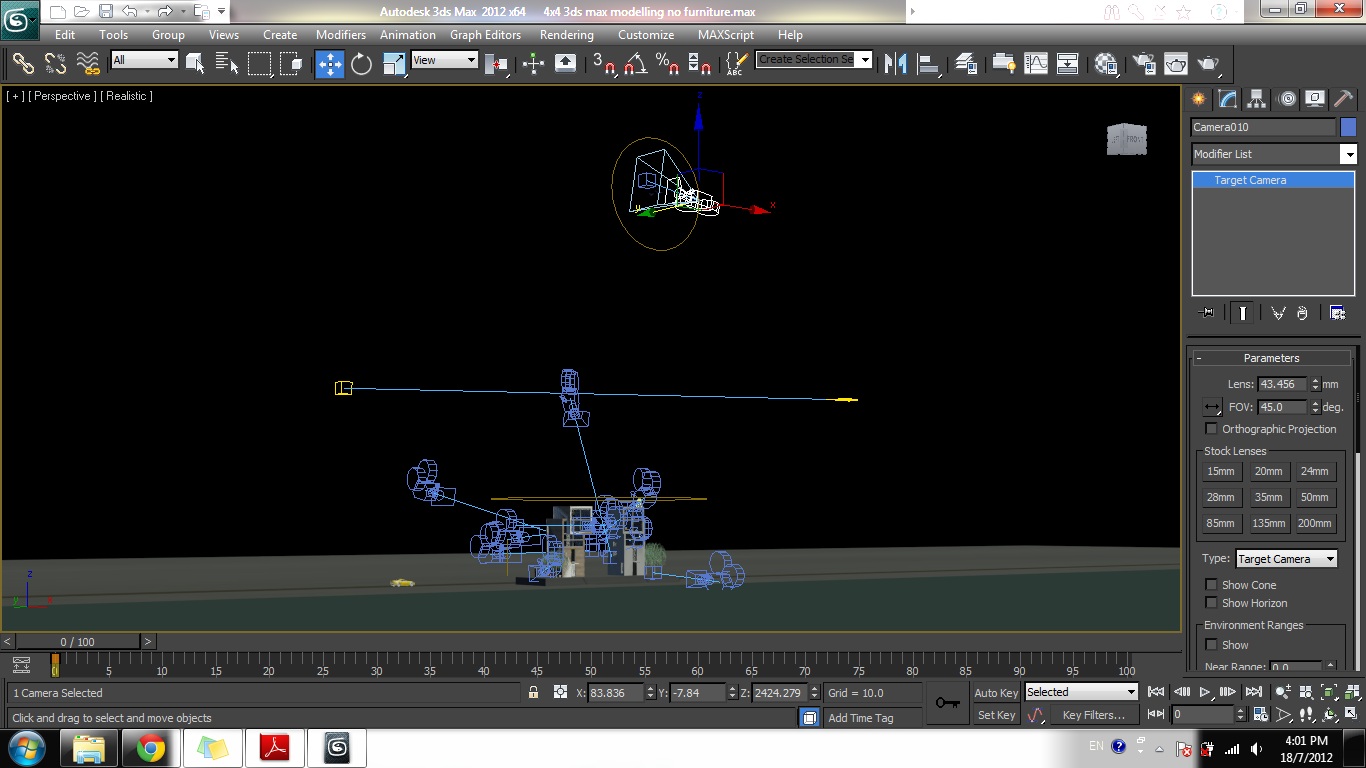Click the Auto Key button

tap(996, 693)
